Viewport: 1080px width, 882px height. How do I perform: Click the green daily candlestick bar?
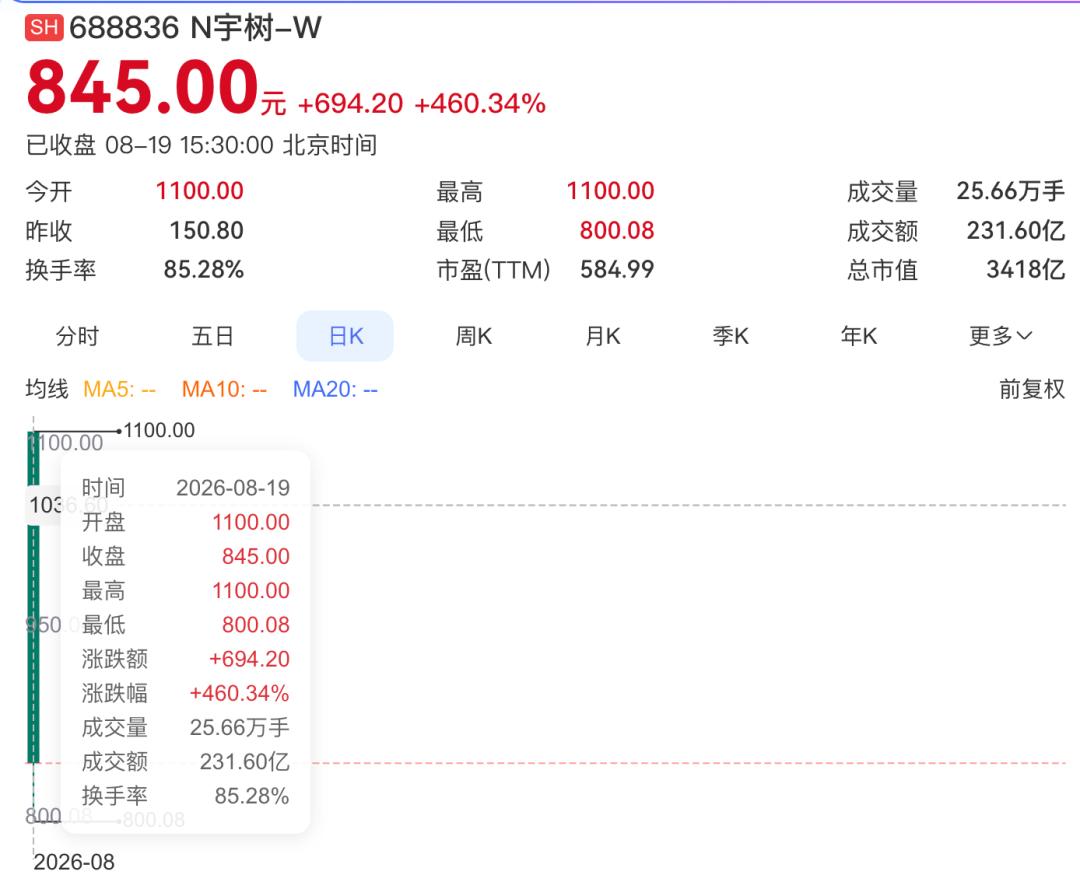coord(33,598)
